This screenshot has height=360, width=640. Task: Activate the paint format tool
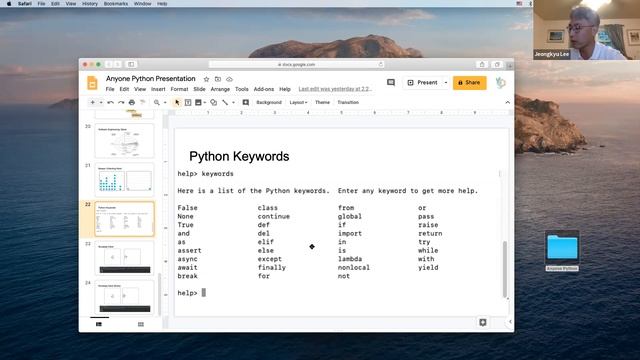tap(142, 102)
